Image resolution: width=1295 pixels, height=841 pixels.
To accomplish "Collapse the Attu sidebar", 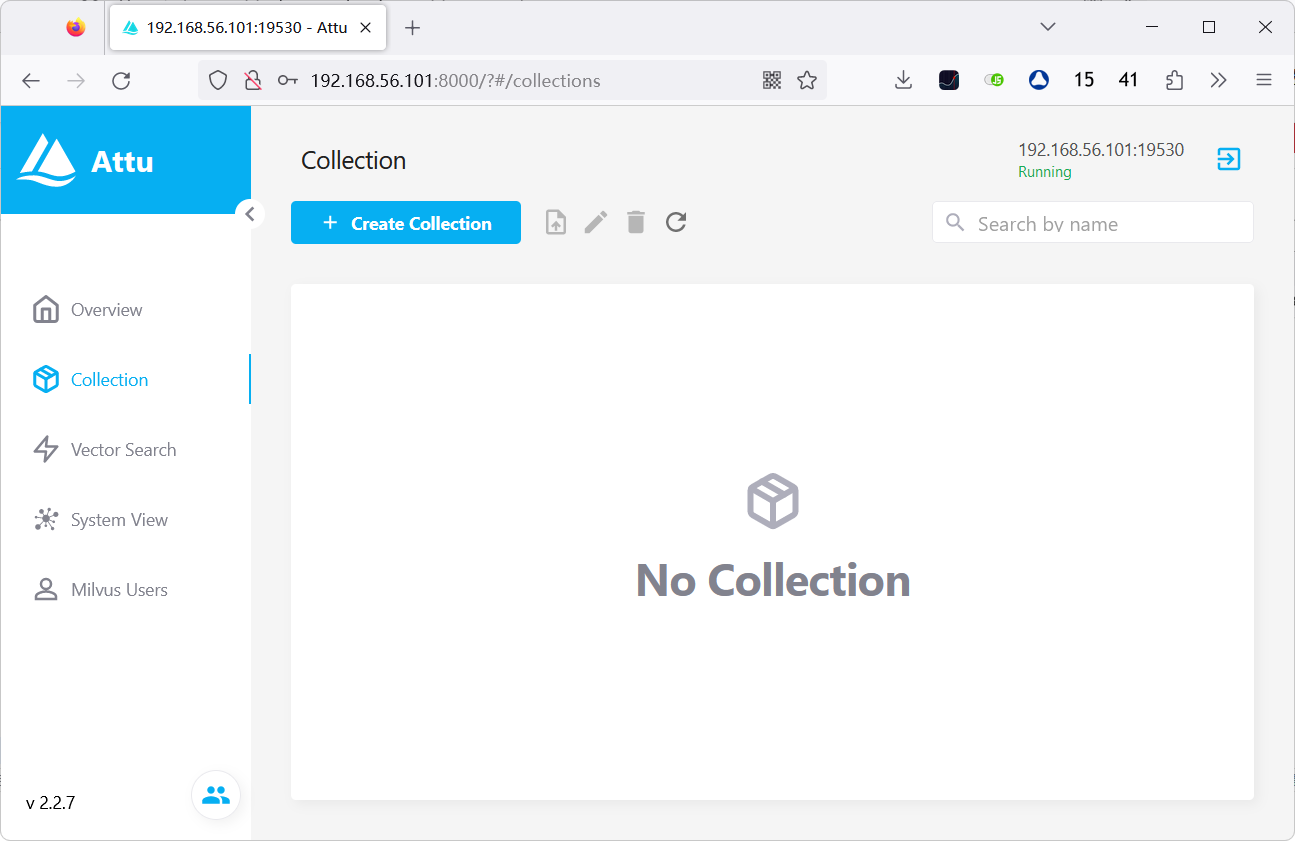I will pyautogui.click(x=250, y=213).
